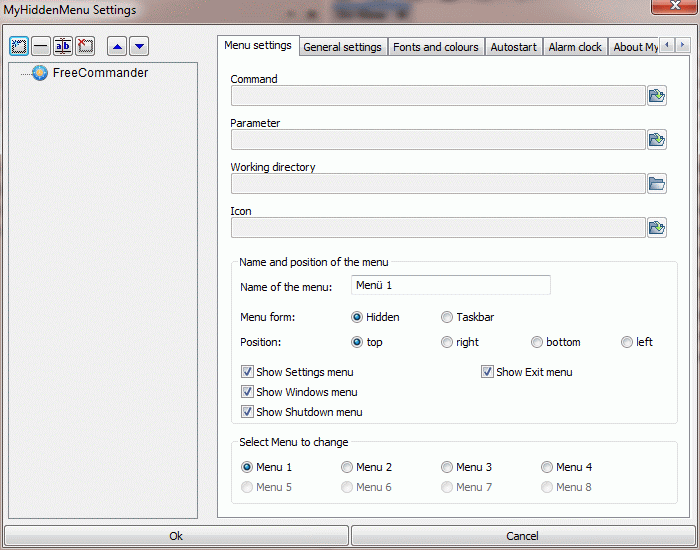Browse for the Icon file
700x550 pixels.
(656, 227)
